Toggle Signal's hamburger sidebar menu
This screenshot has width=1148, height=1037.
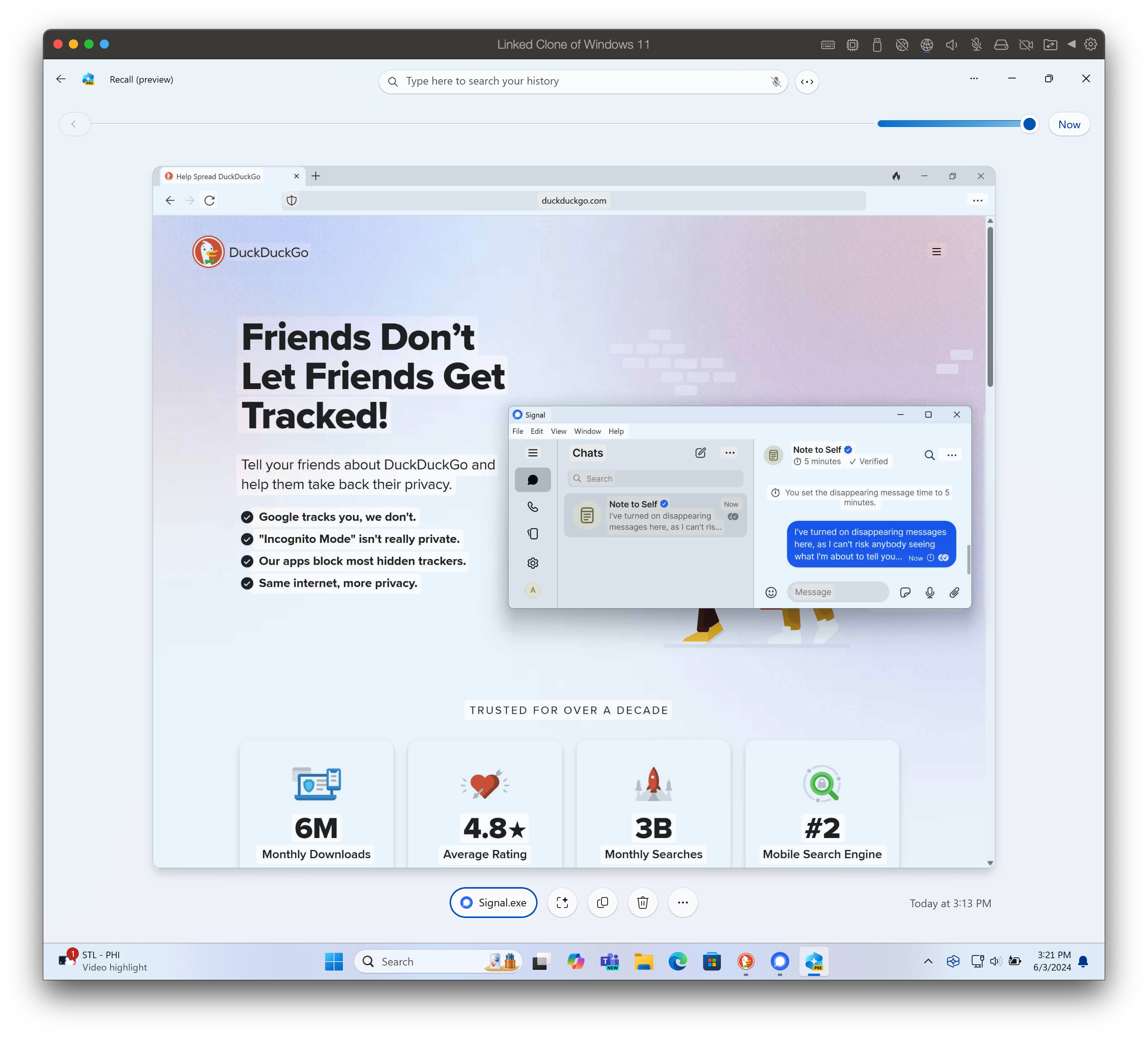tap(532, 453)
